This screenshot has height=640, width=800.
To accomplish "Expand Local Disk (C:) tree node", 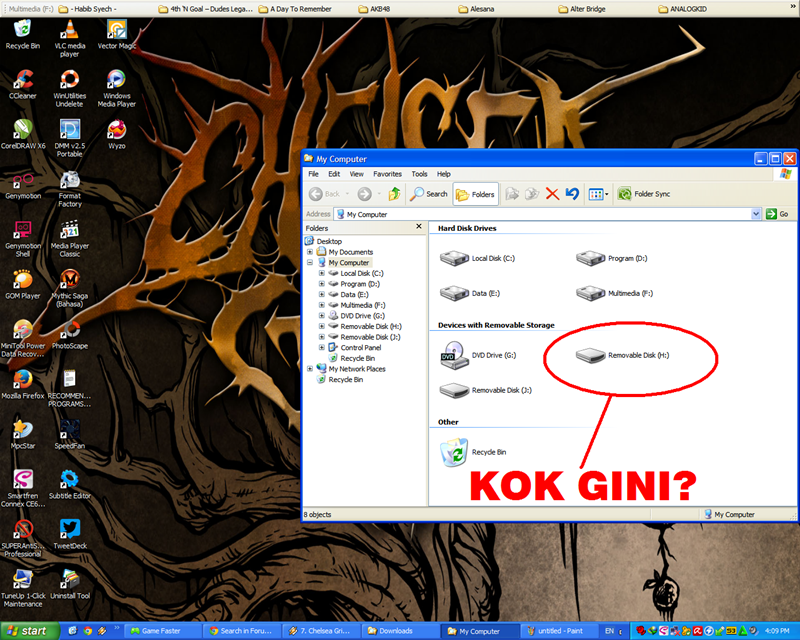I will tap(321, 273).
